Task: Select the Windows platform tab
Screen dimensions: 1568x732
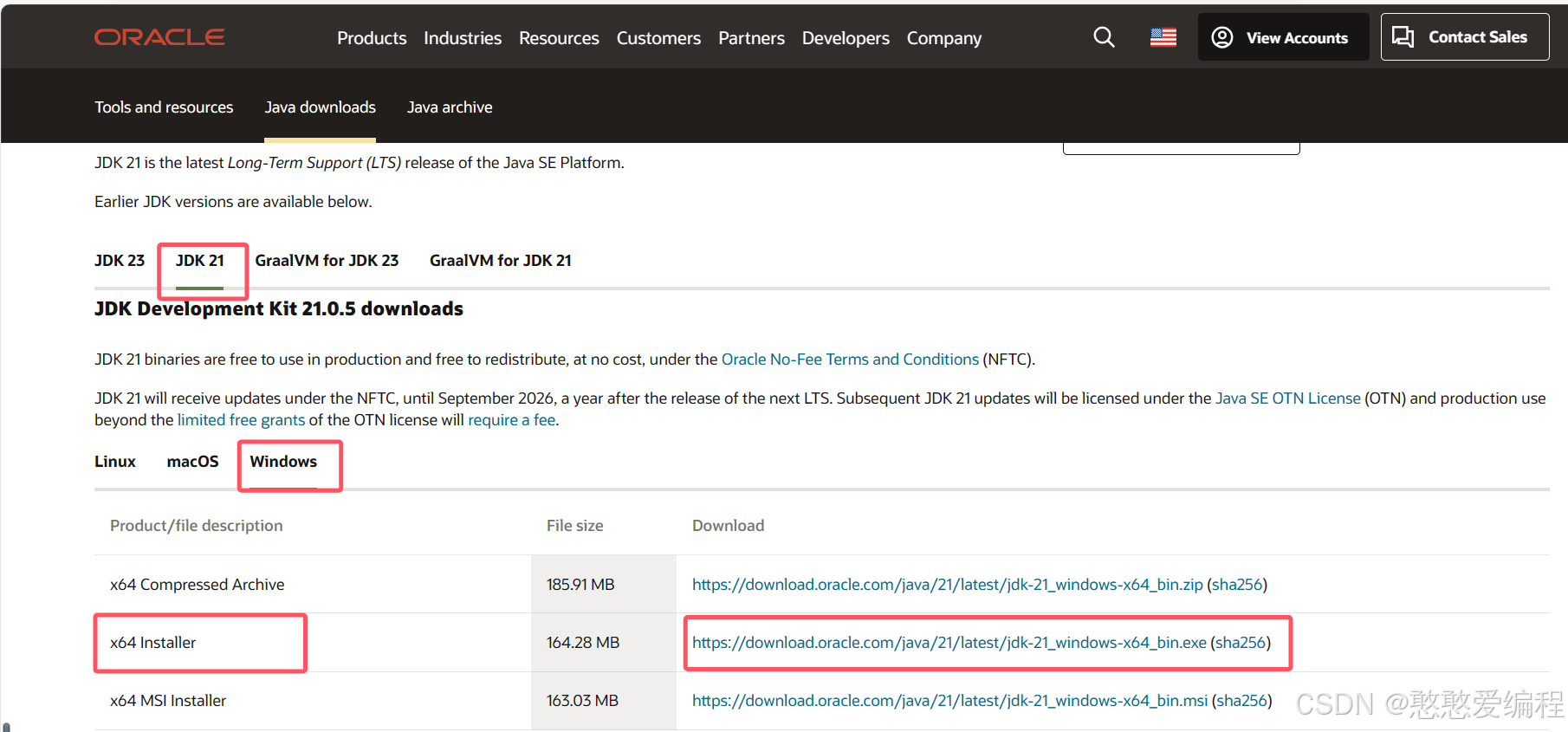Action: tap(283, 462)
